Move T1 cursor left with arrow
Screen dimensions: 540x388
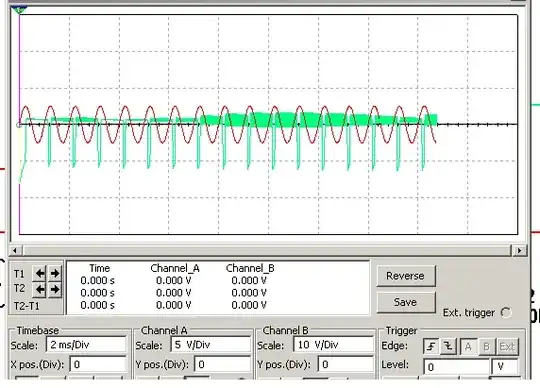pos(40,274)
